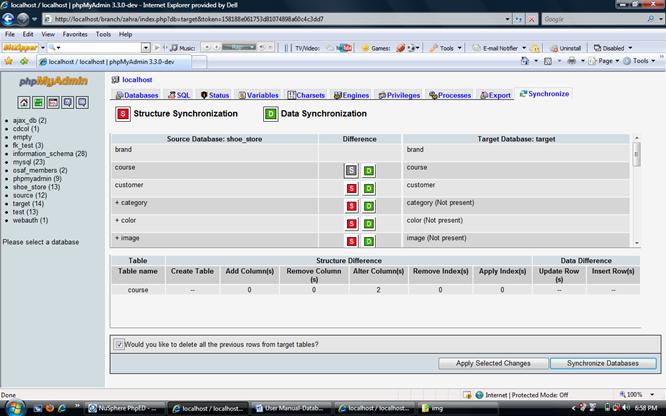Open the Favorites menu

75,34
